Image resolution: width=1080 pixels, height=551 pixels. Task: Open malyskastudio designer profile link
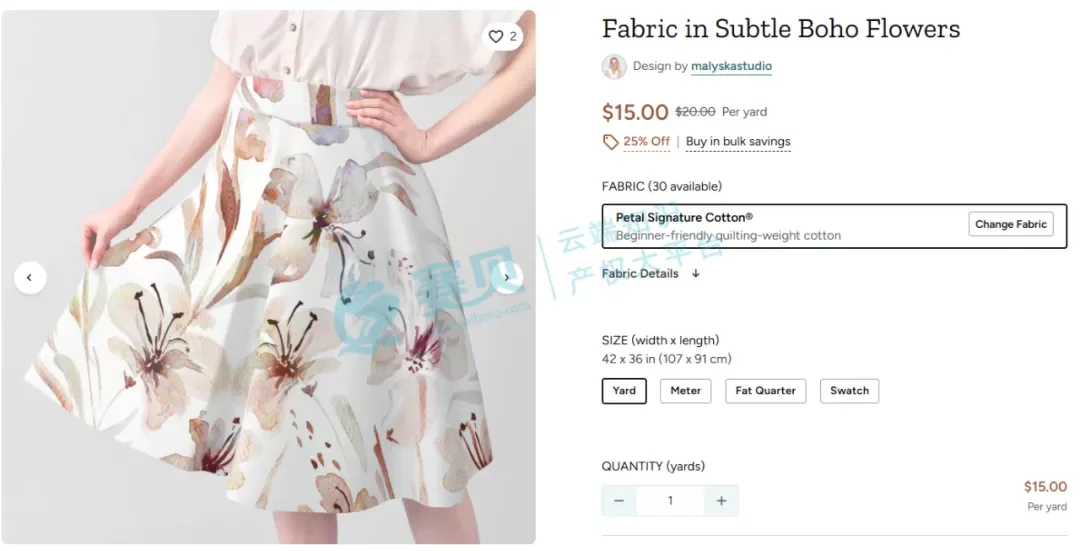click(731, 67)
